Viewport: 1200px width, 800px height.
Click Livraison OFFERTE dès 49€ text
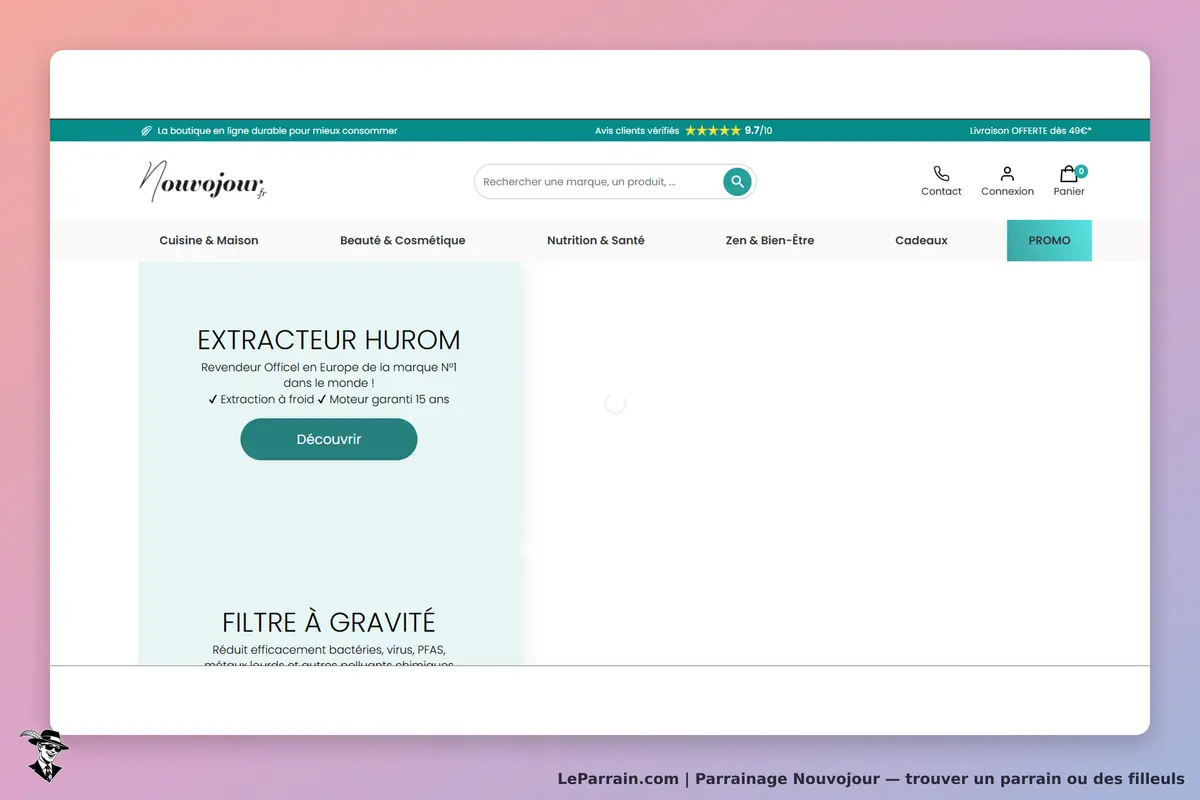pos(1031,131)
